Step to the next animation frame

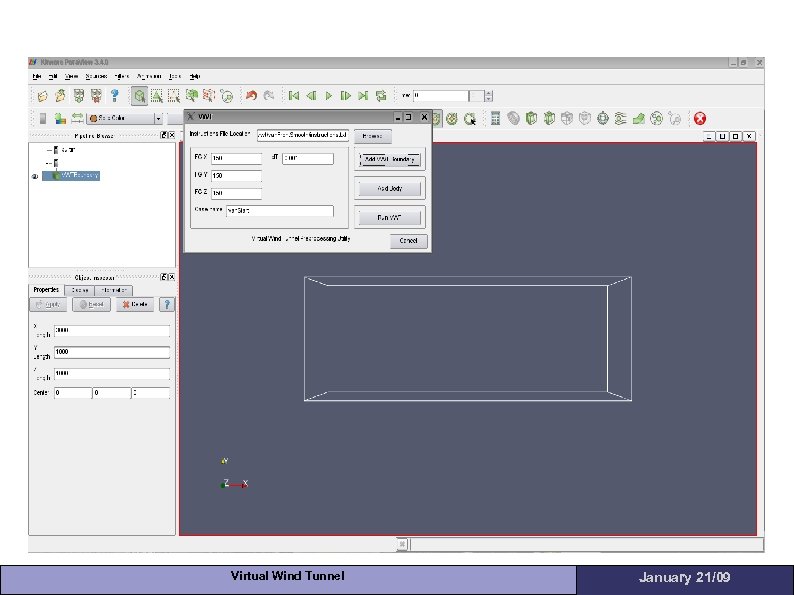pyautogui.click(x=345, y=95)
